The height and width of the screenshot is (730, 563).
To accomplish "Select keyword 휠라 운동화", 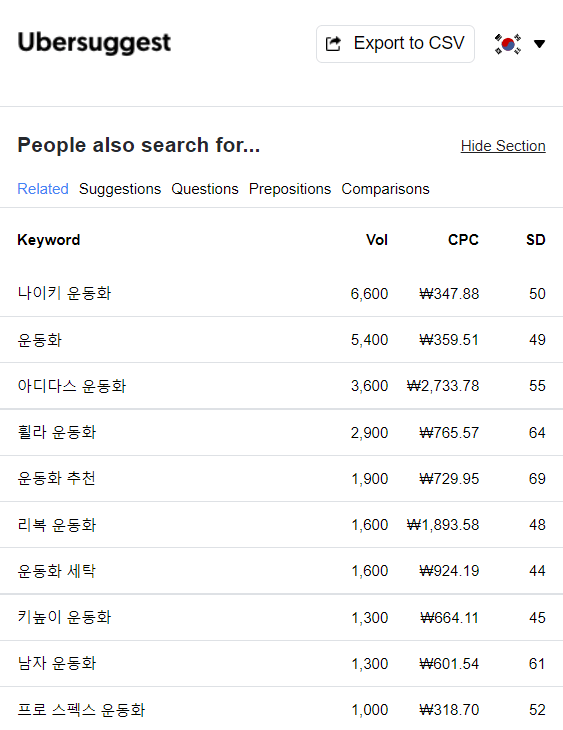I will pos(57,432).
